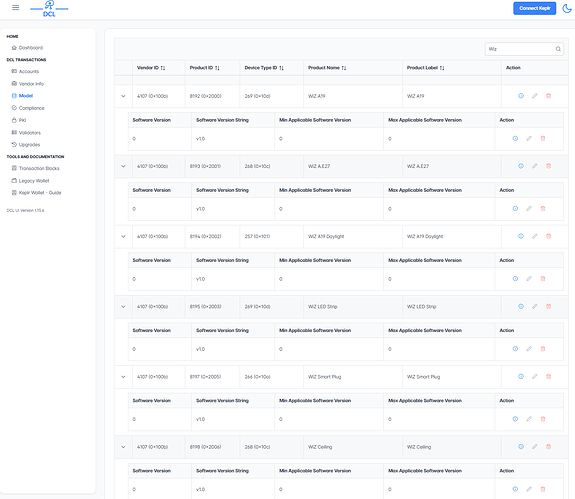Viewport: 575px width, 499px height.
Task: Edit the WiZ Ceiling model
Action: click(x=535, y=447)
